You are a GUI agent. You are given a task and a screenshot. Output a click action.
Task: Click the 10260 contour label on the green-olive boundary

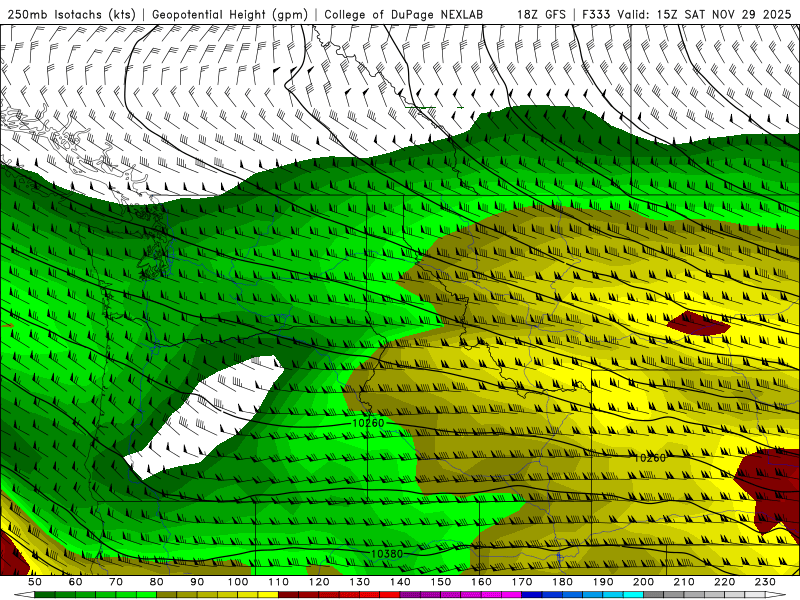coord(368,423)
